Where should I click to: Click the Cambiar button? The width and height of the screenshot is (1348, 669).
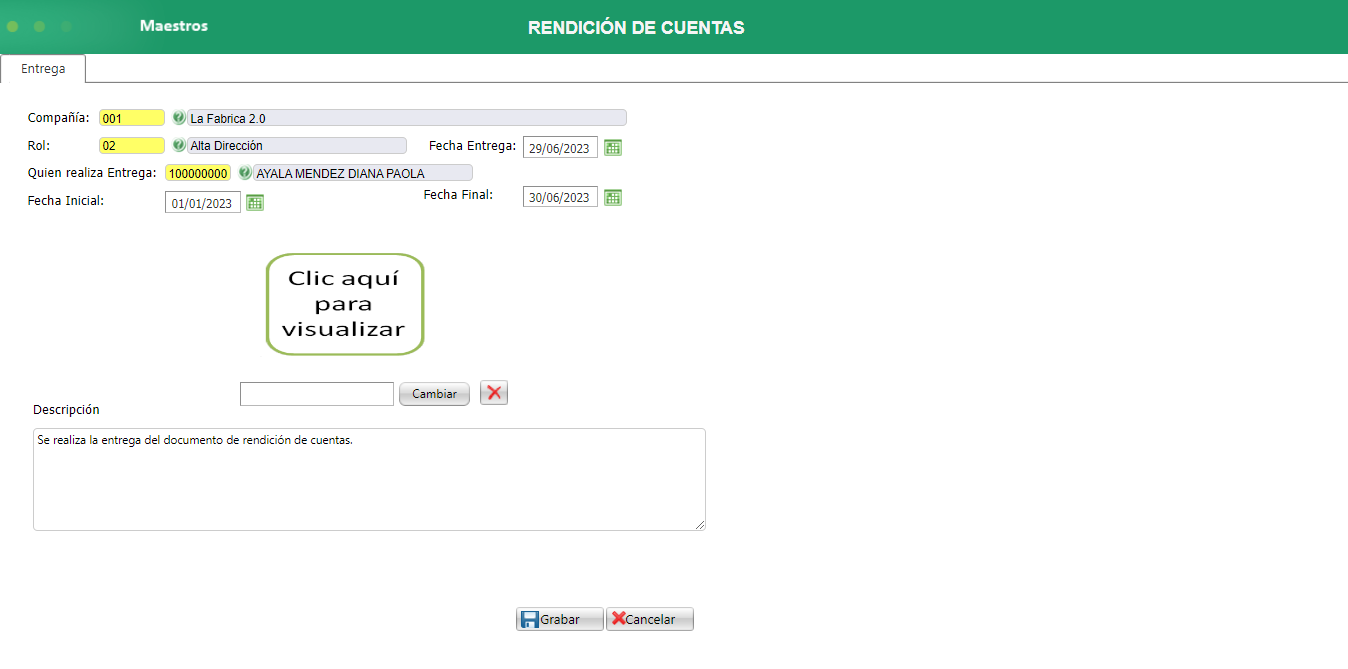(x=434, y=393)
